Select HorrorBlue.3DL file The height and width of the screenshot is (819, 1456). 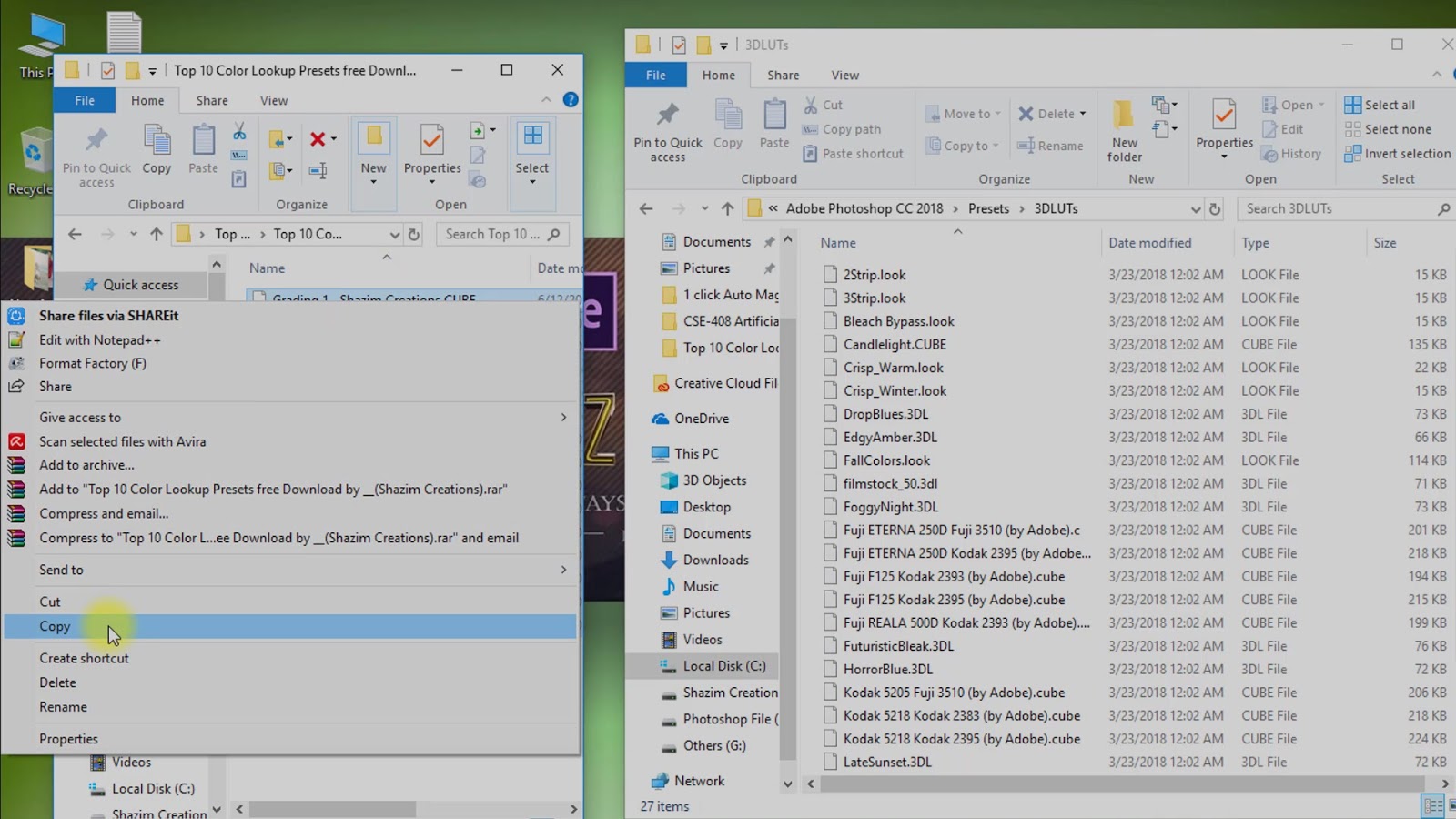pos(887,669)
